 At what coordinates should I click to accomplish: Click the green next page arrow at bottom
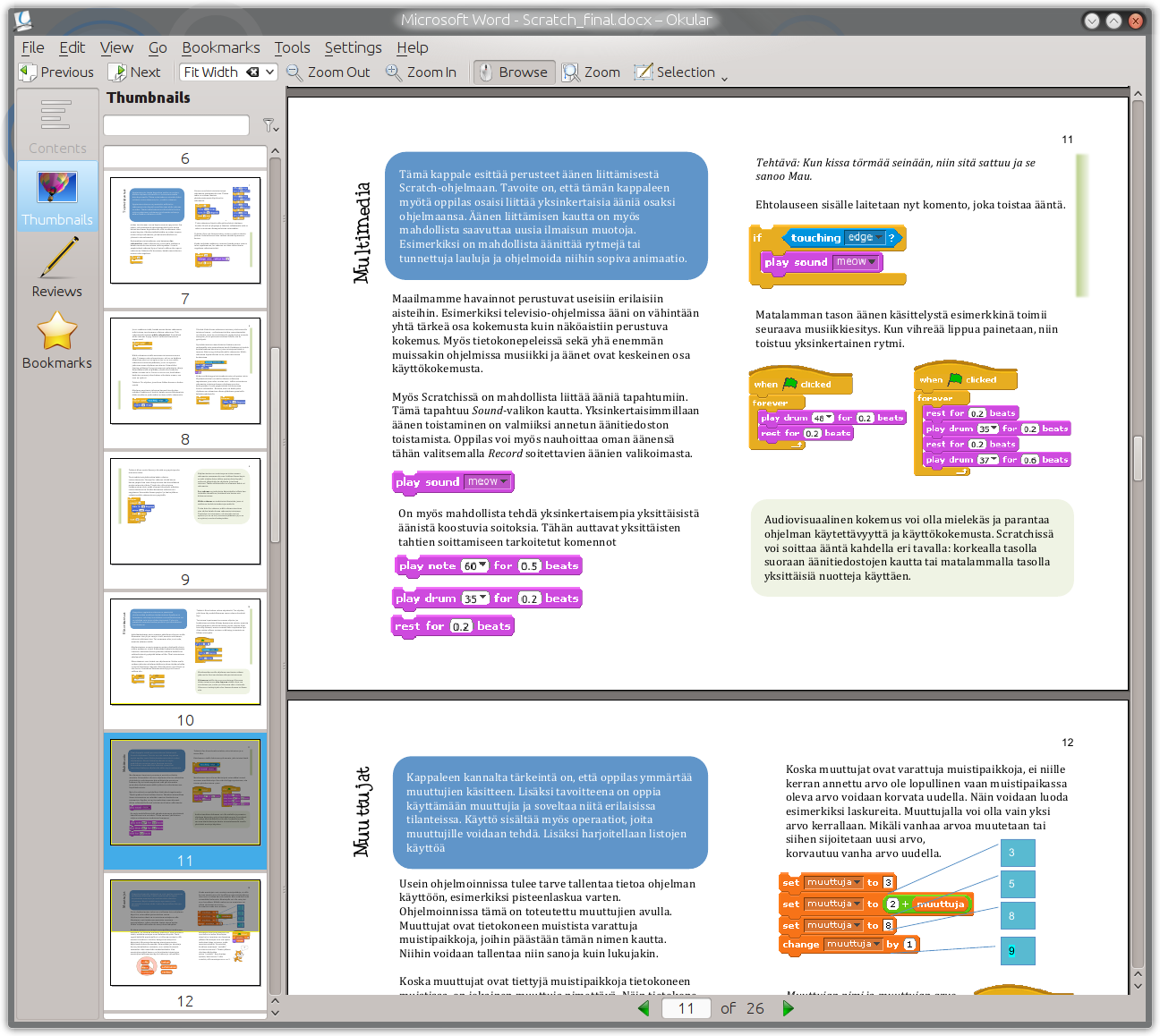[789, 1008]
